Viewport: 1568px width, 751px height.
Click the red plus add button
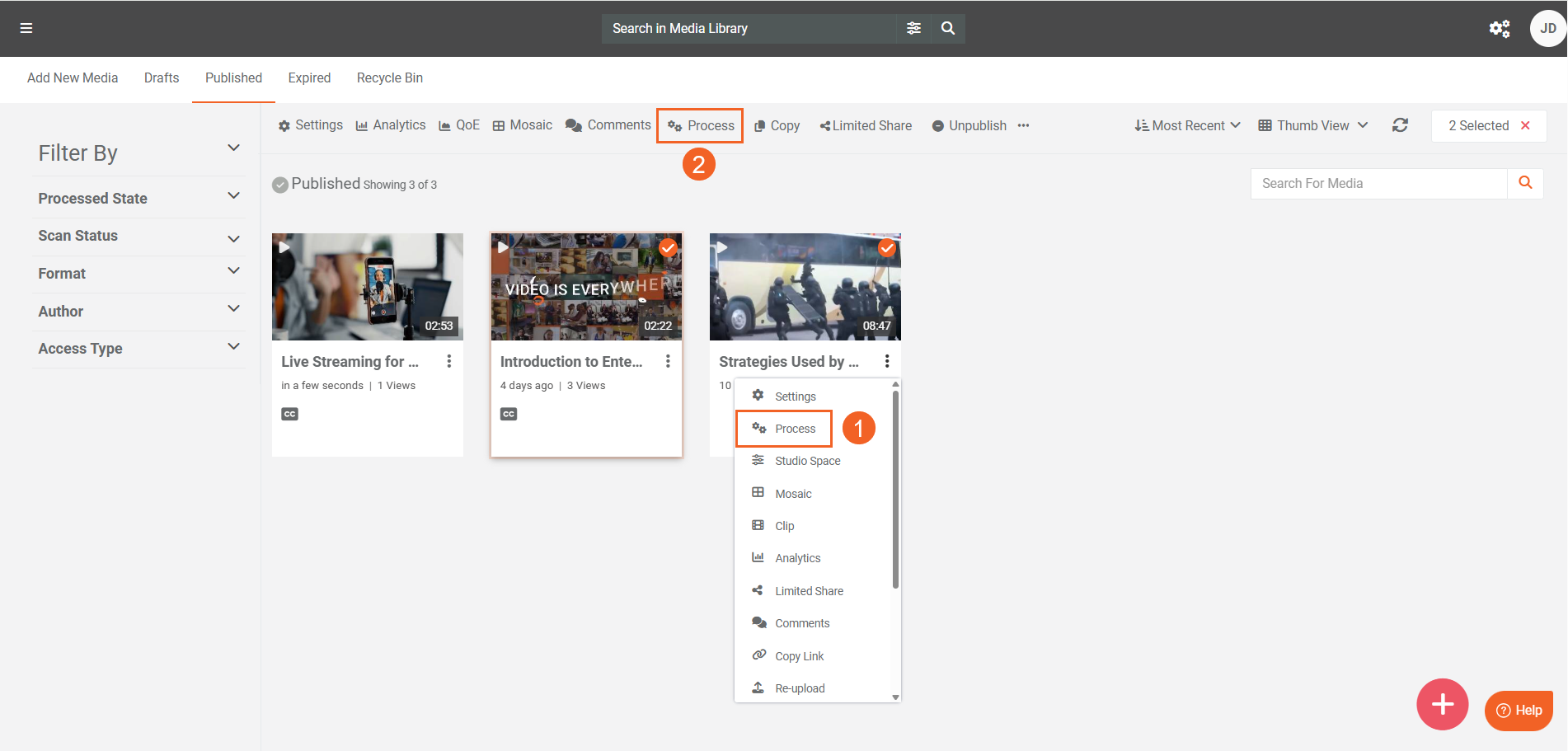click(x=1442, y=704)
